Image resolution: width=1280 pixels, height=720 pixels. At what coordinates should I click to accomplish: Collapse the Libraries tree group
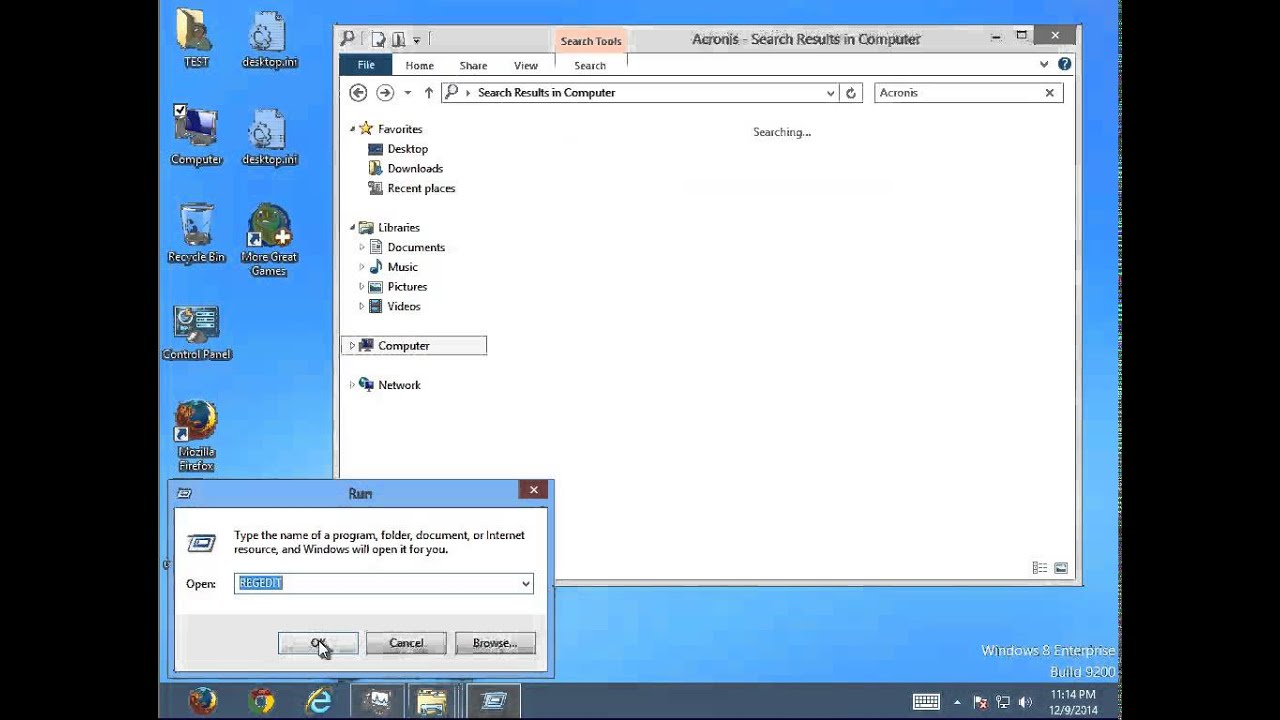pos(352,227)
